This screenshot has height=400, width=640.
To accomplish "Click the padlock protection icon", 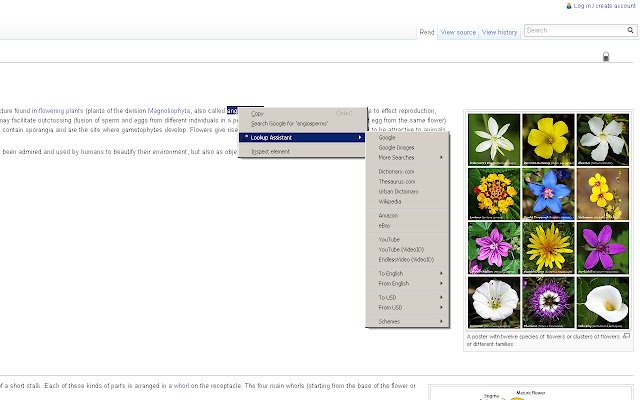I will pos(606,57).
